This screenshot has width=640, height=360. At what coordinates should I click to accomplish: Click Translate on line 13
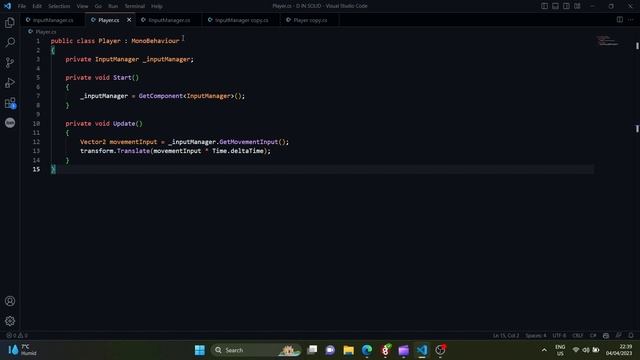133,151
